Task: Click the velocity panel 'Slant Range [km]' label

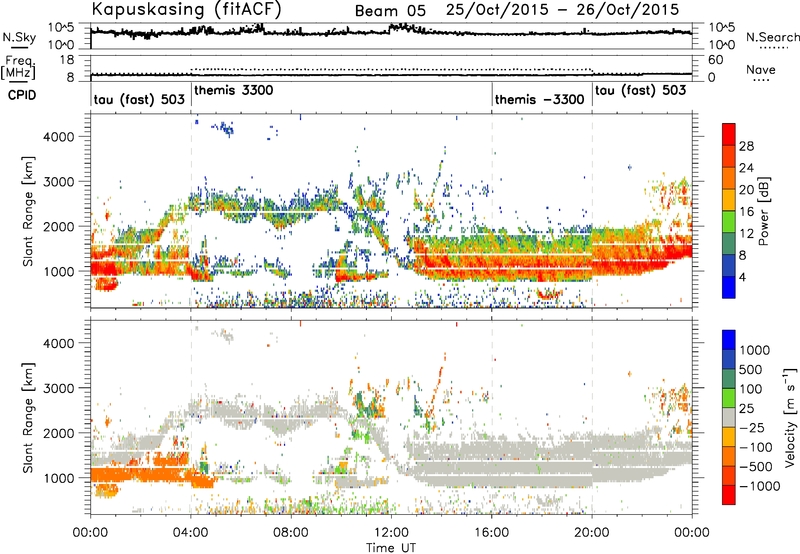Action: point(28,417)
